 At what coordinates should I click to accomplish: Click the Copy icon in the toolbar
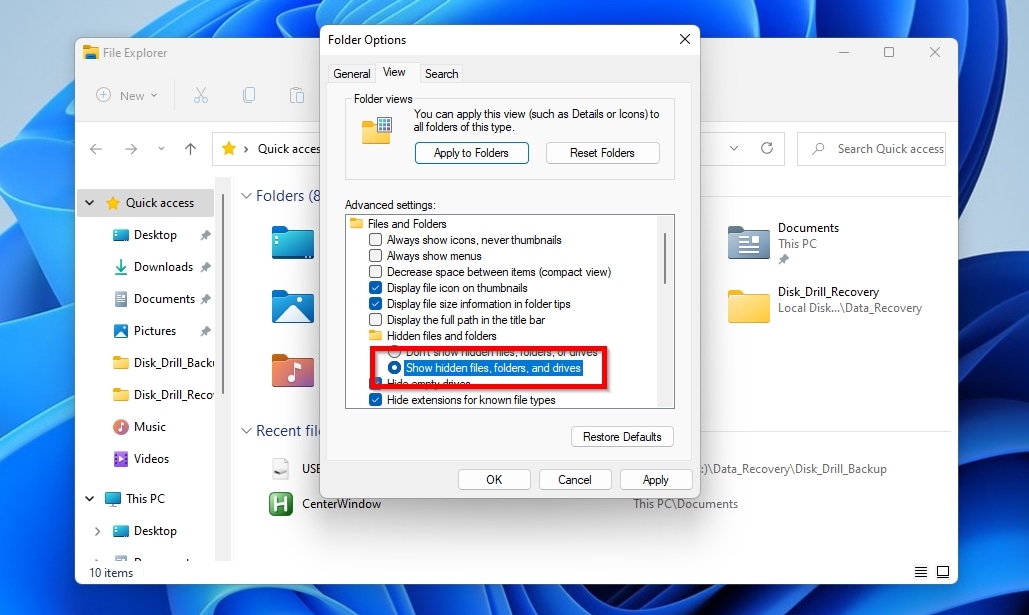coord(249,95)
